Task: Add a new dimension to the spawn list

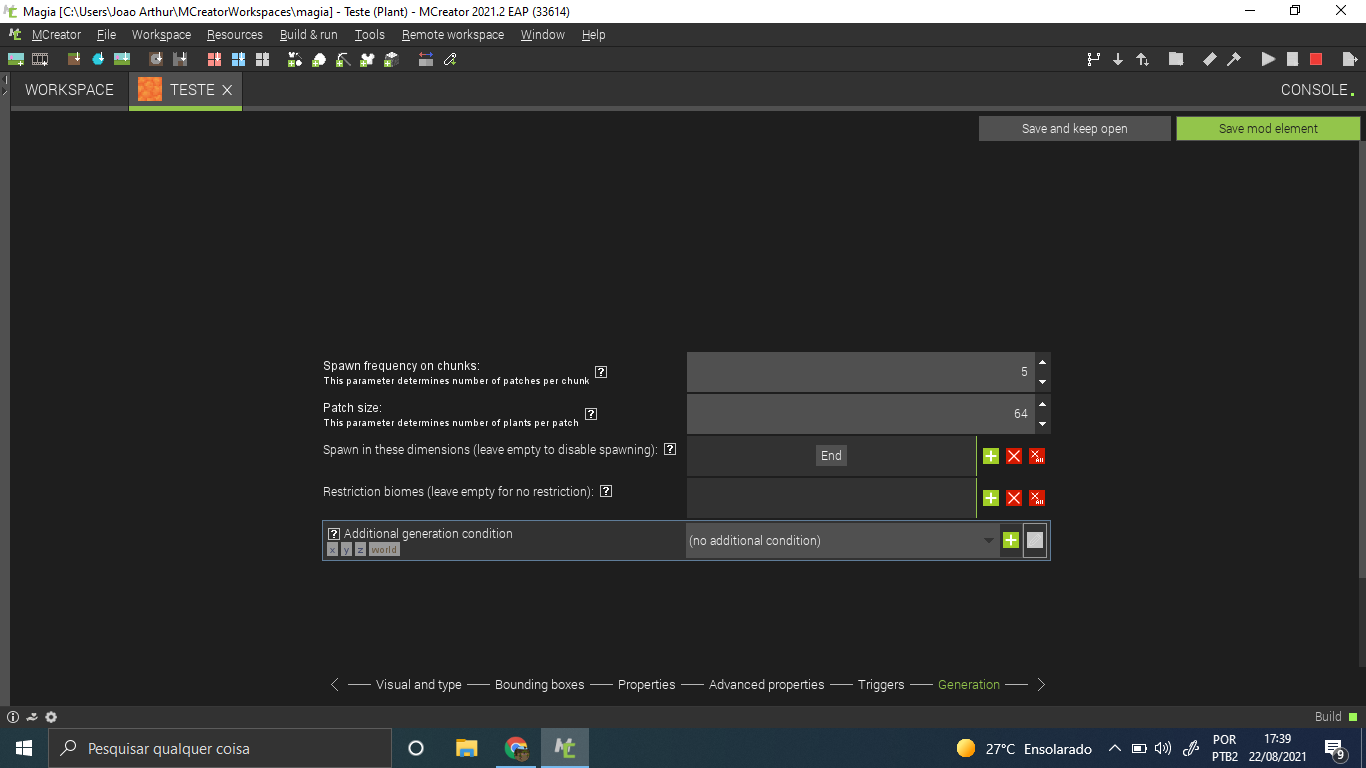Action: (990, 455)
